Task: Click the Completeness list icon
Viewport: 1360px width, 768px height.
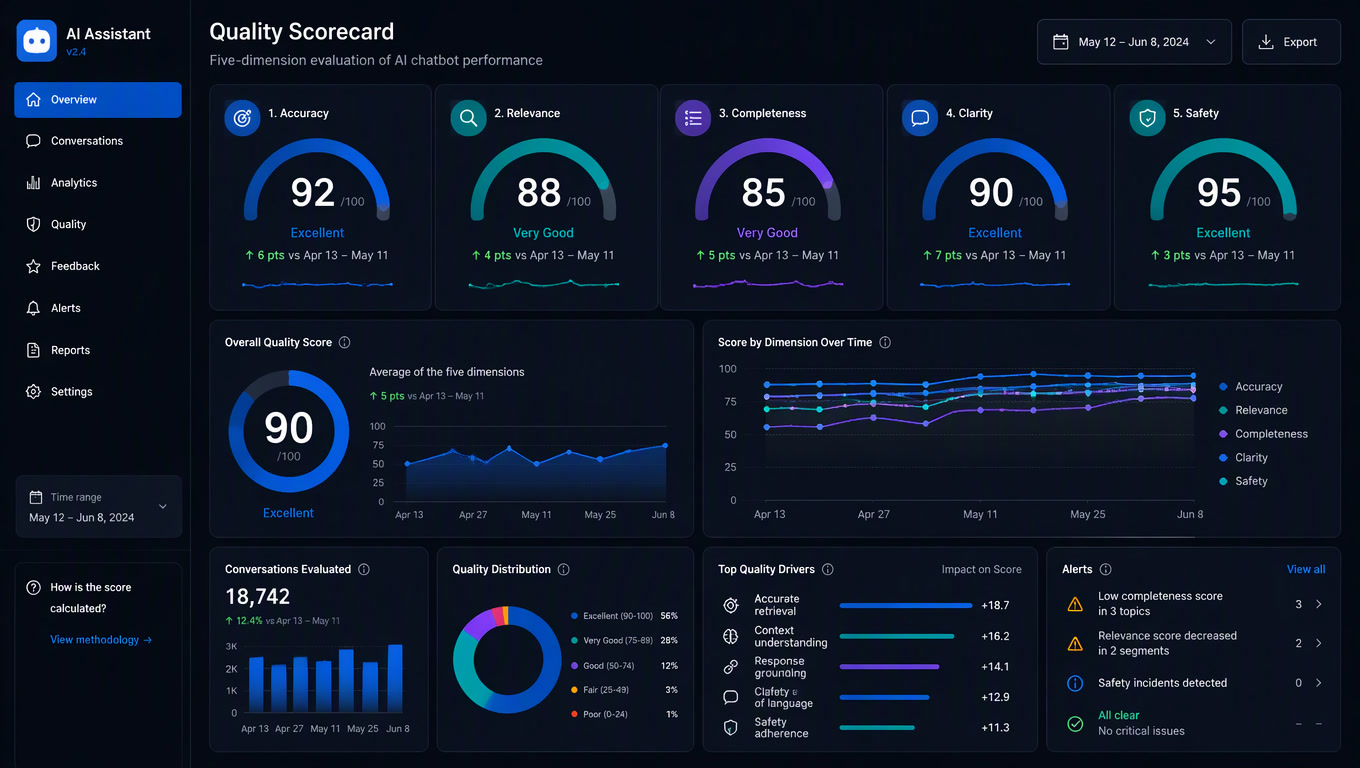Action: coord(693,117)
